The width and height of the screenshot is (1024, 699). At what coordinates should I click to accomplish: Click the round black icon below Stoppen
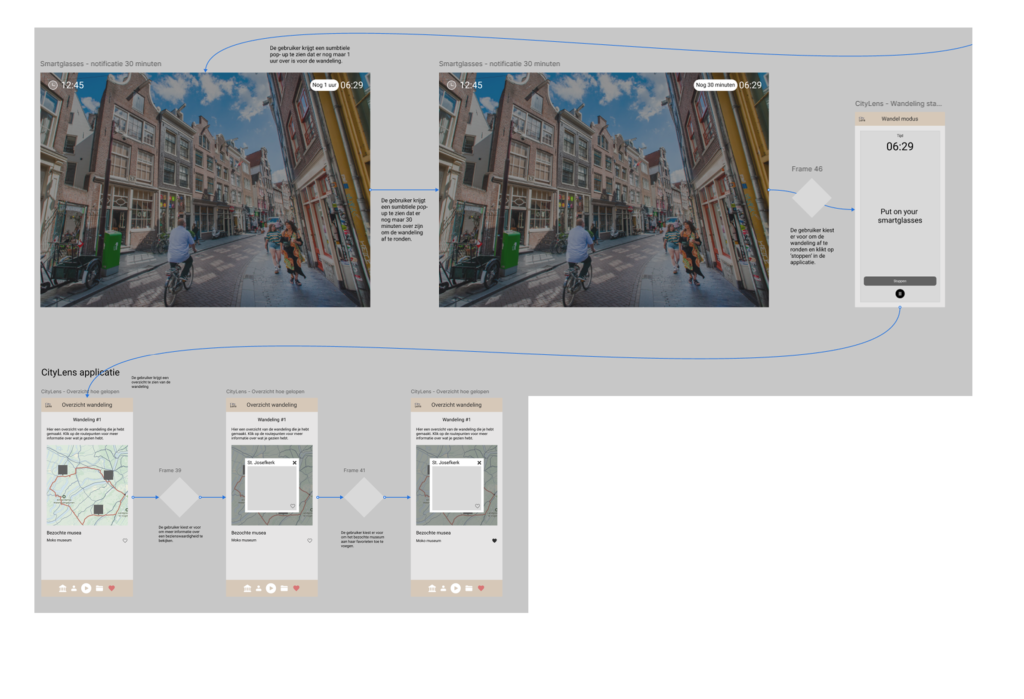(899, 294)
